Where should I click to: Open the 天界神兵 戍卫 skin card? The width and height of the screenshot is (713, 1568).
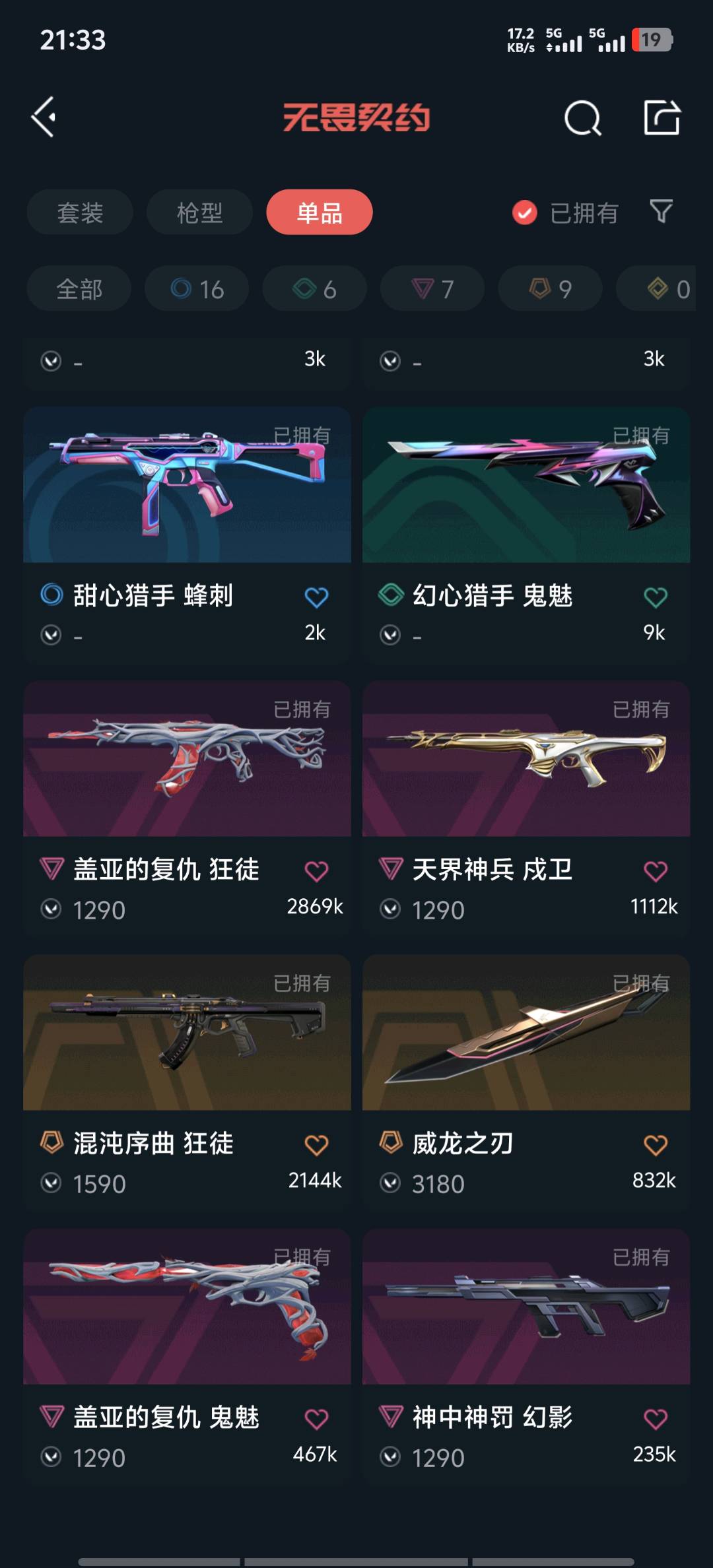[526, 808]
